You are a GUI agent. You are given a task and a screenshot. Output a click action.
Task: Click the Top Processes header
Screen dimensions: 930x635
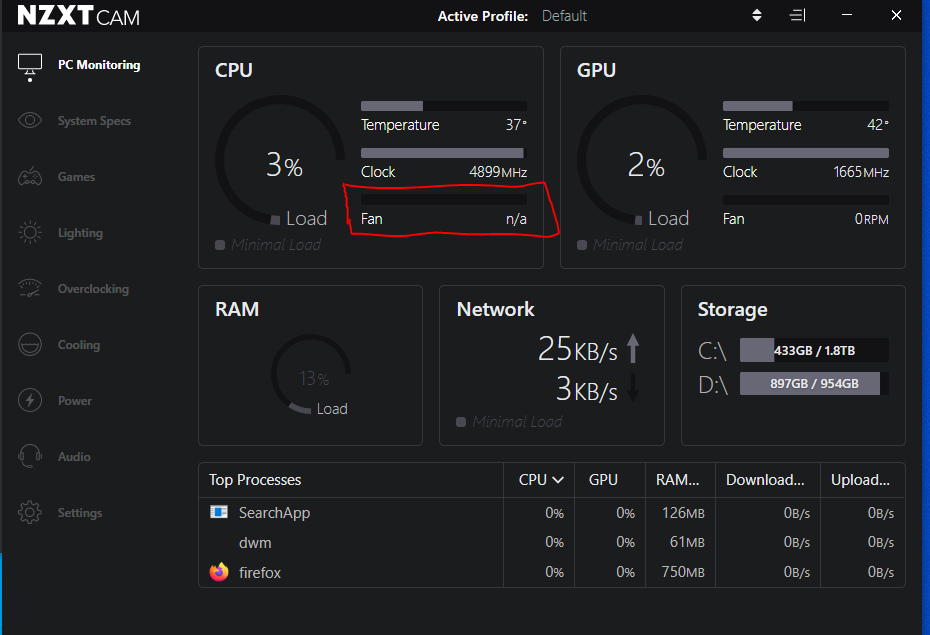click(255, 480)
